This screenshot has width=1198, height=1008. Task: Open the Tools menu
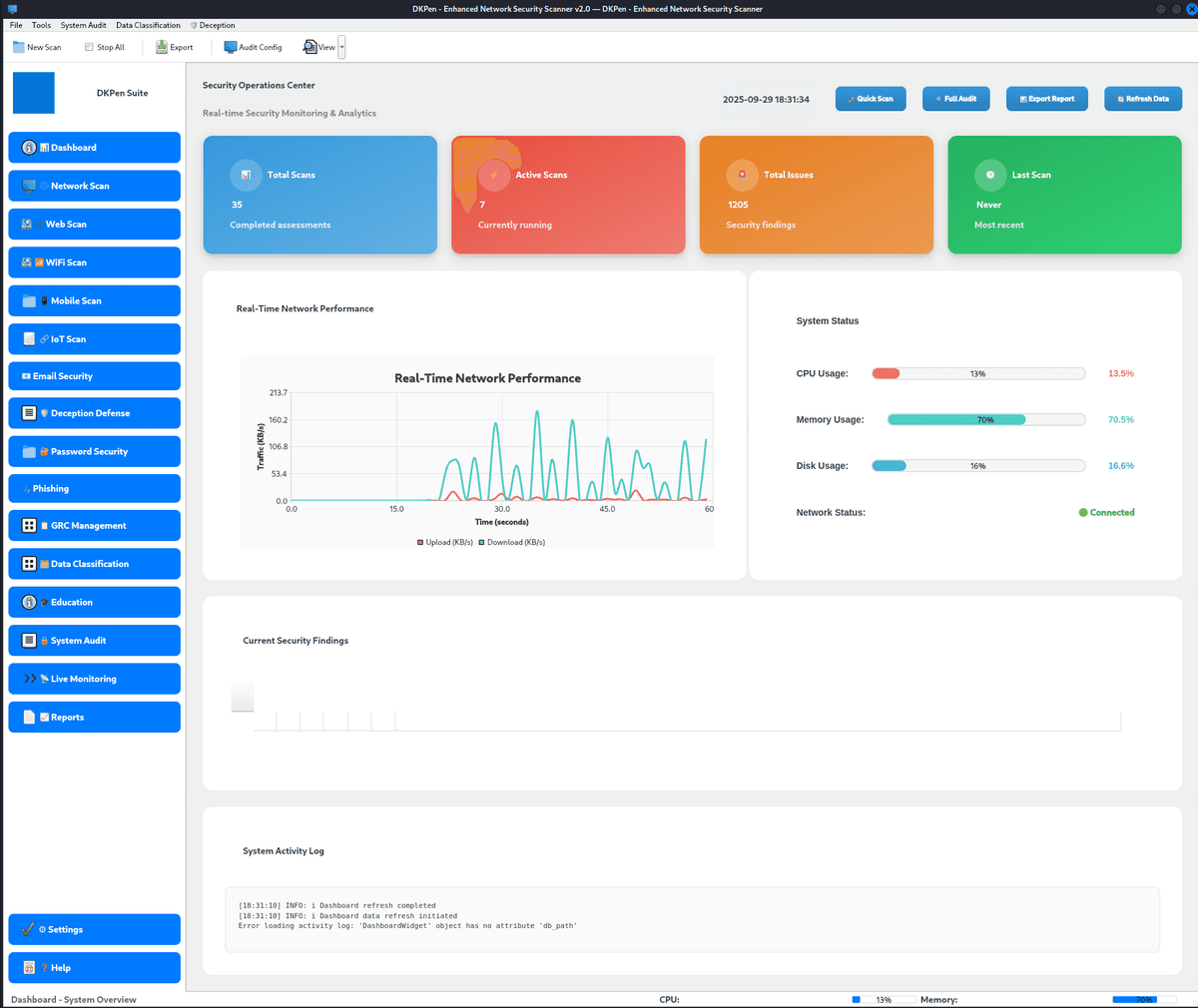click(x=41, y=25)
